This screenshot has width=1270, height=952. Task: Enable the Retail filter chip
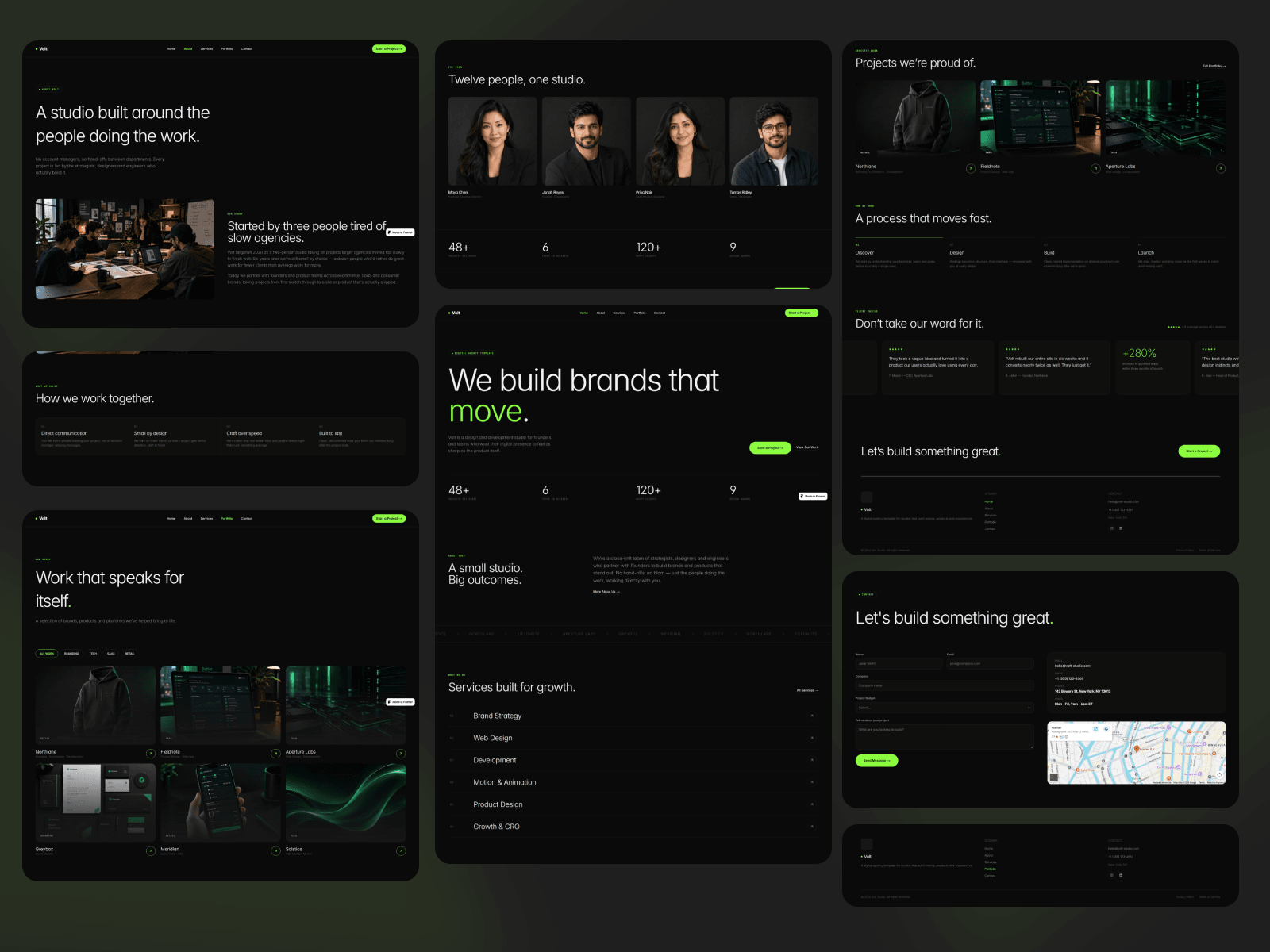pos(130,654)
